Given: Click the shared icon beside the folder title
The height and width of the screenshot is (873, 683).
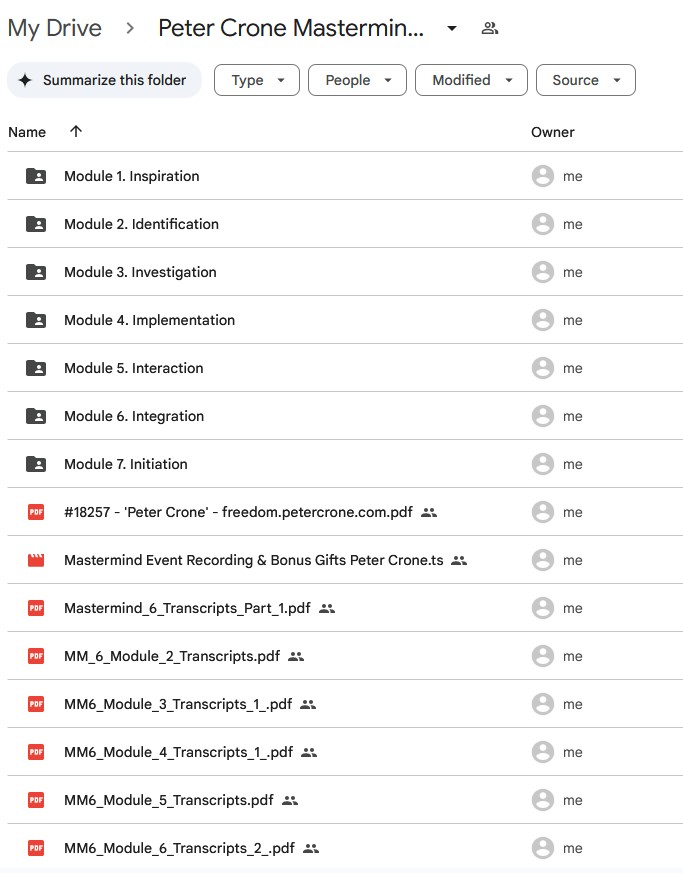Looking at the screenshot, I should [489, 28].
